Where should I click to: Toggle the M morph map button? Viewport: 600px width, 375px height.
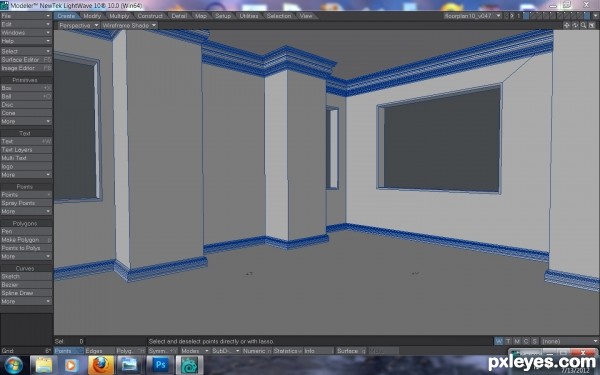pos(517,341)
